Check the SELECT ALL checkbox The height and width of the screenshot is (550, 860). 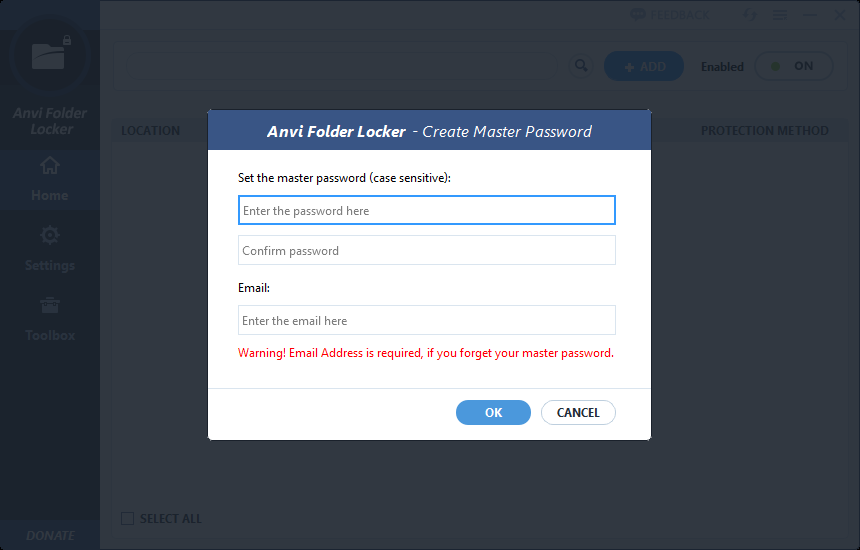(127, 518)
